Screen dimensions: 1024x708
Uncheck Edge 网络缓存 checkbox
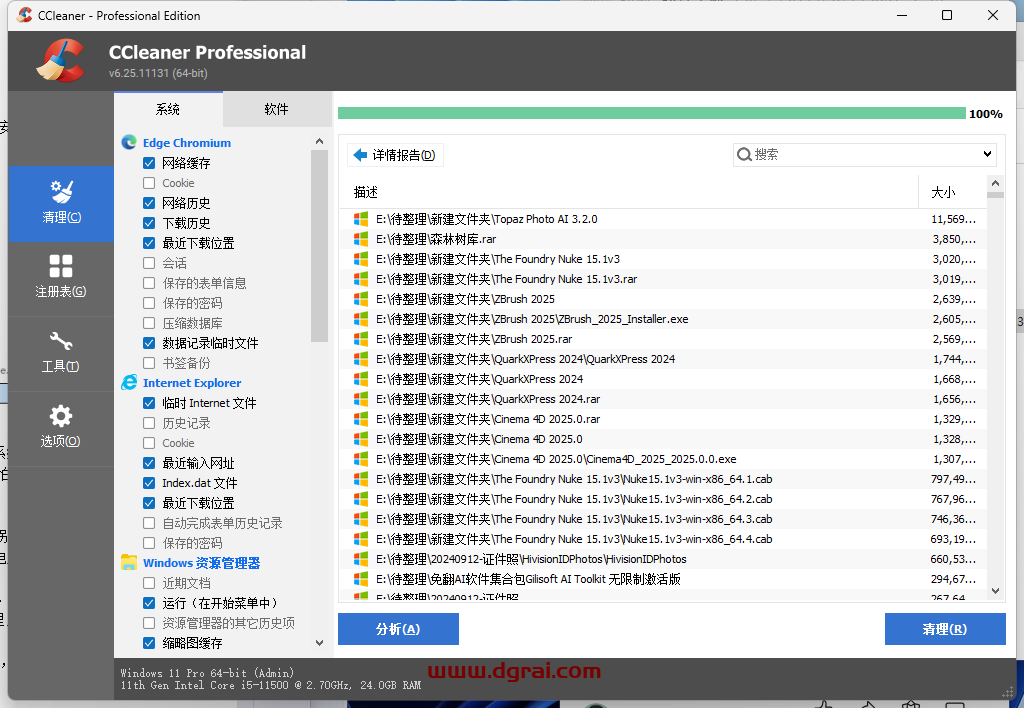pos(149,163)
